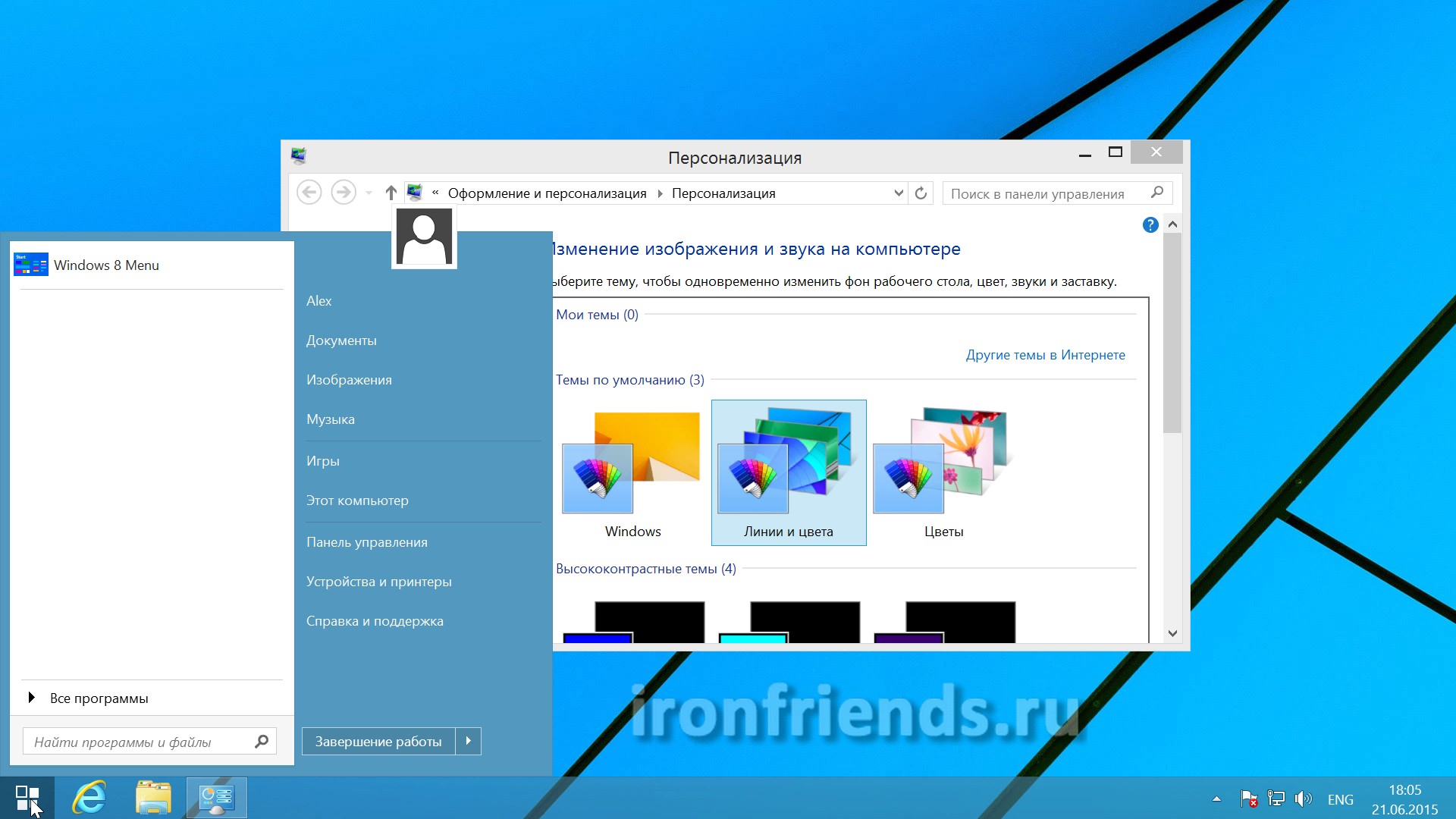Open File Explorer taskbar icon
The width and height of the screenshot is (1456, 819).
pos(153,798)
